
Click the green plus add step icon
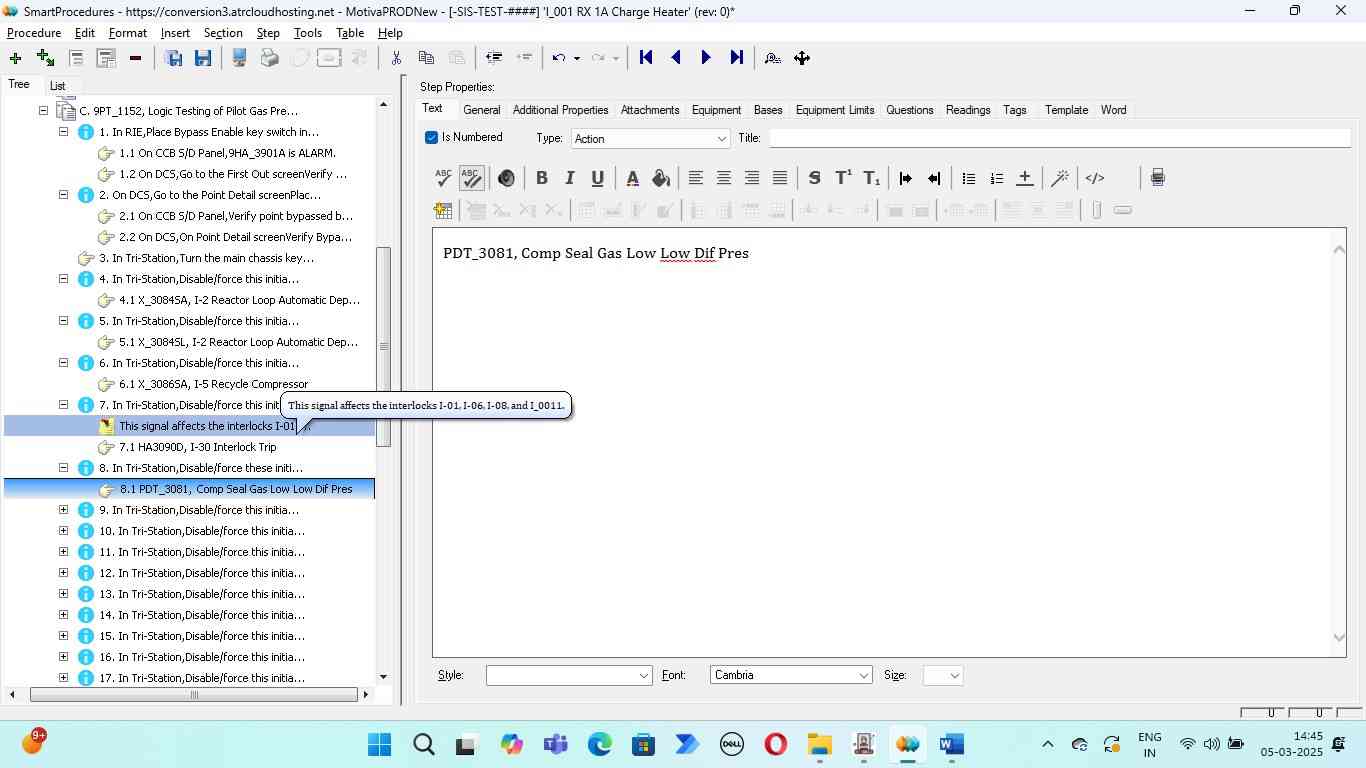point(15,58)
